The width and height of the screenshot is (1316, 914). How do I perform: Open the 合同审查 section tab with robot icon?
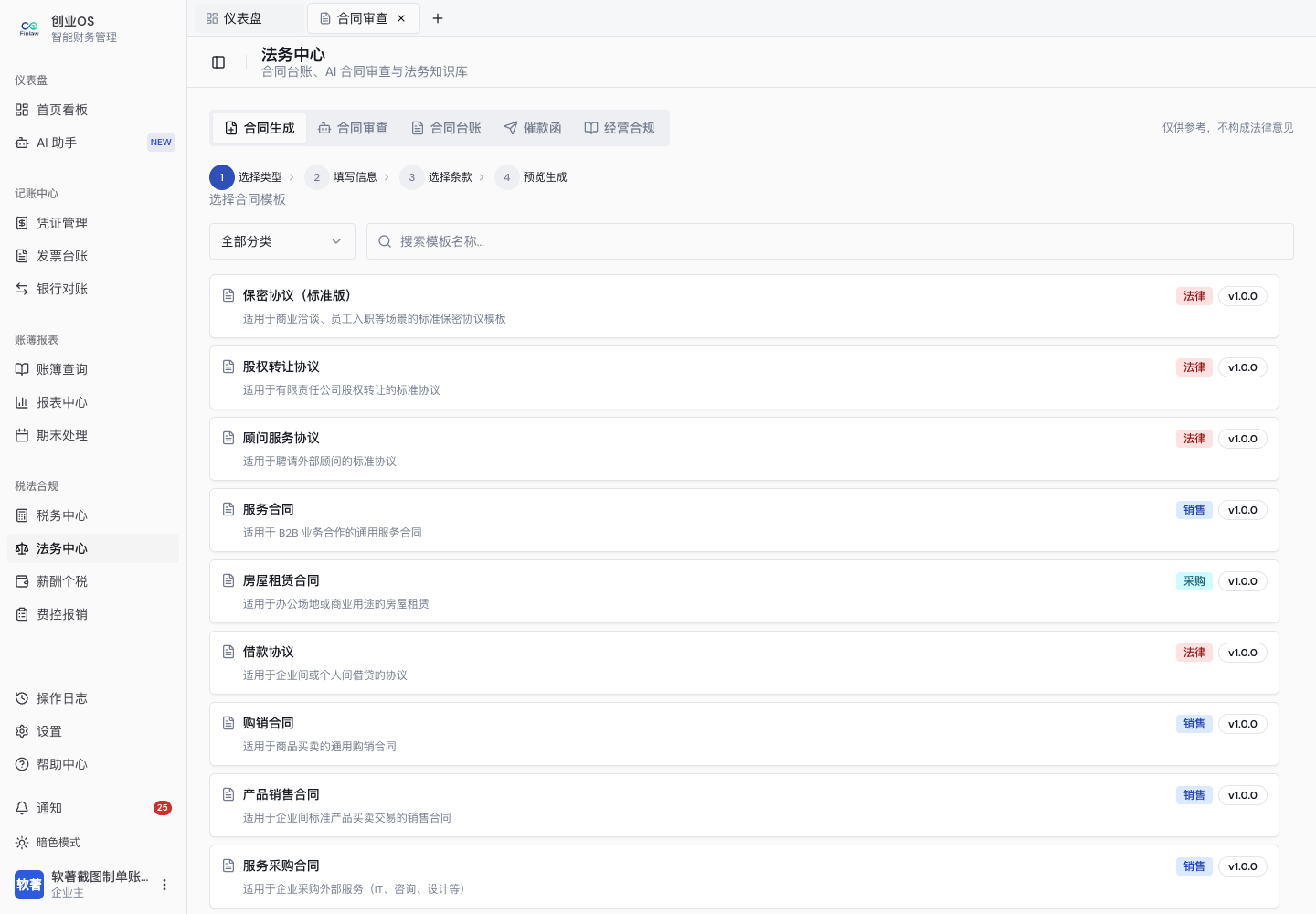coord(353,128)
